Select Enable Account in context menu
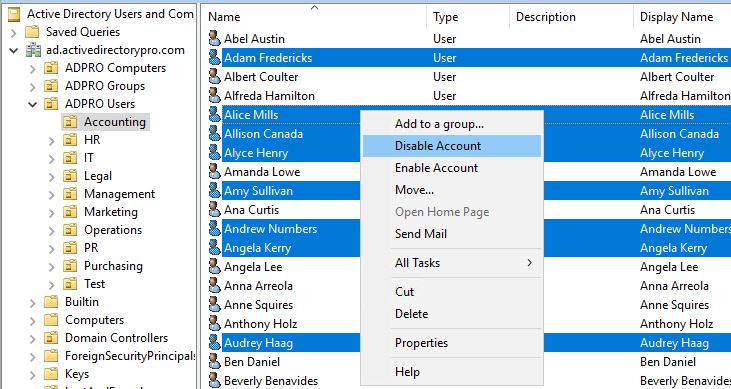The width and height of the screenshot is (731, 389). point(452,168)
